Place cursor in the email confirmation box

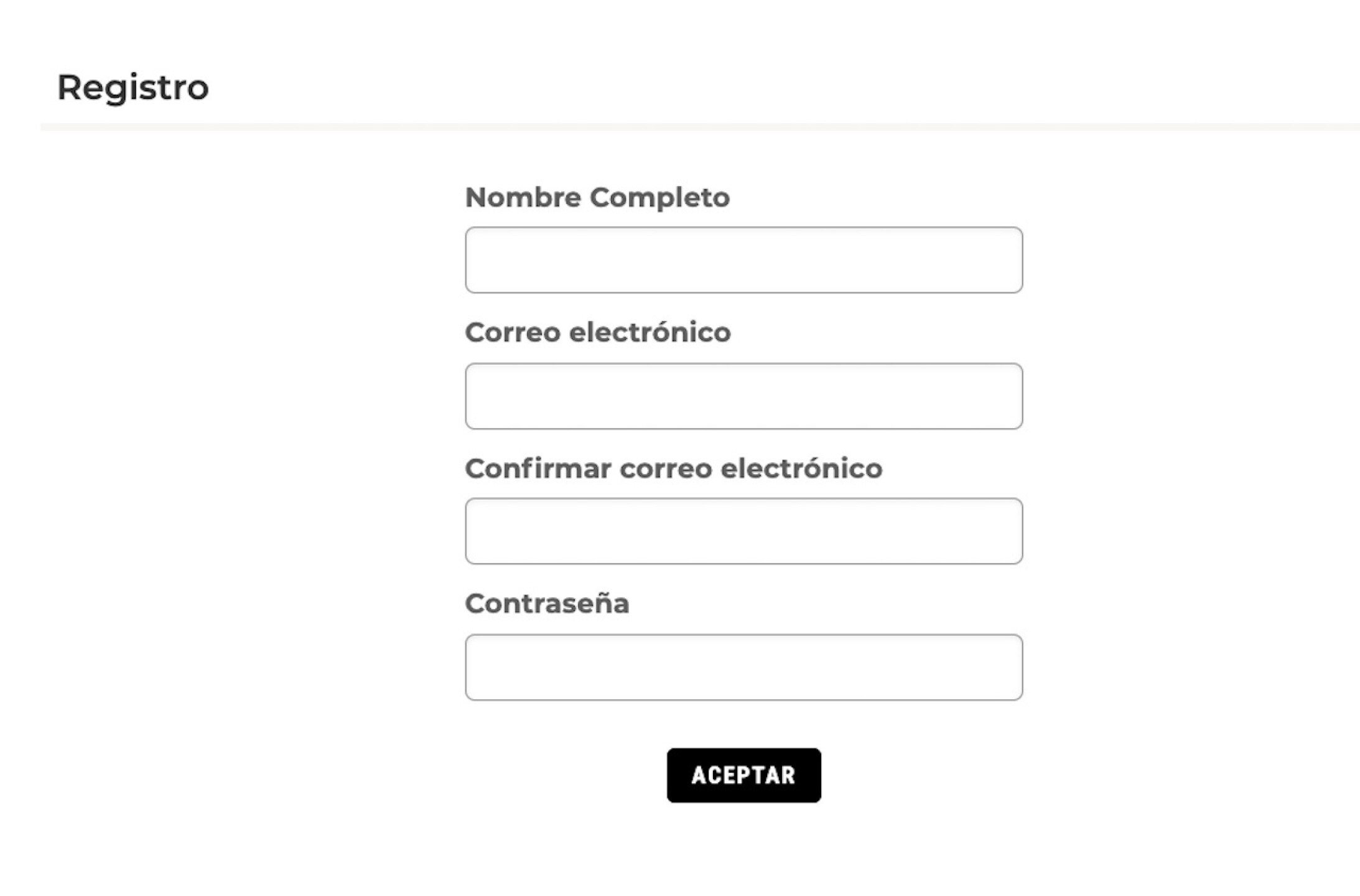click(x=743, y=531)
